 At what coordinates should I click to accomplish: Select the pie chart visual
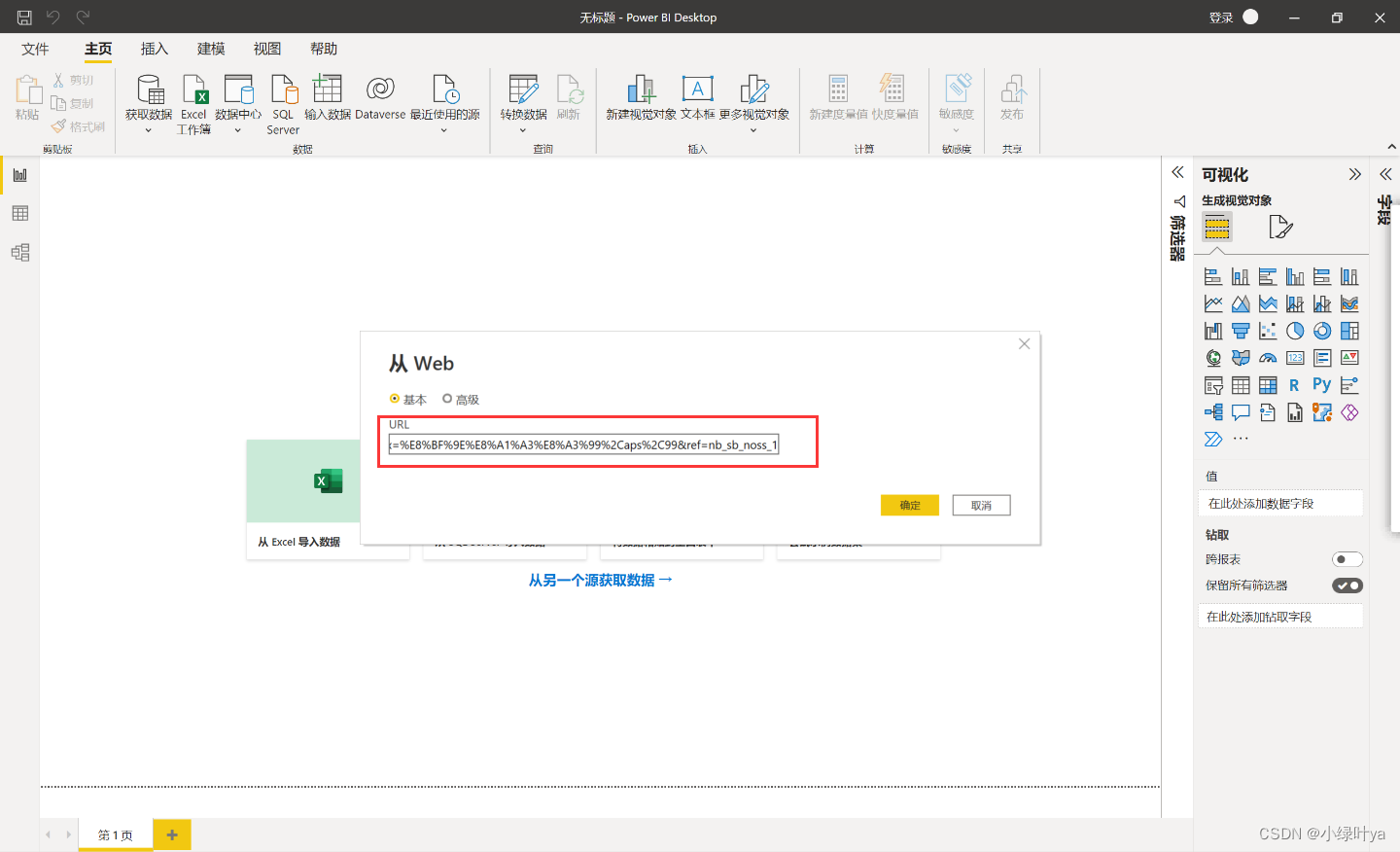[1295, 331]
